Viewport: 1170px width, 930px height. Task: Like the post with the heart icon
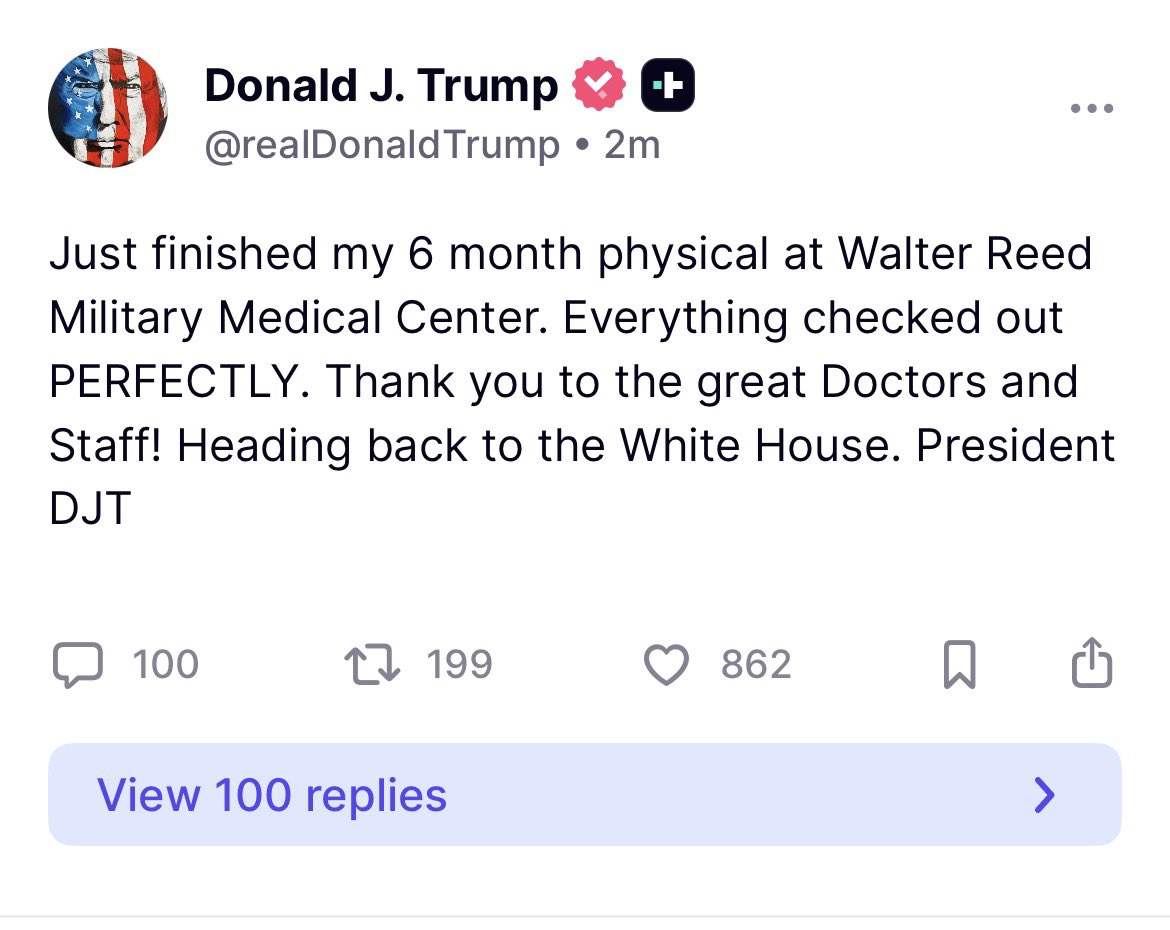click(666, 664)
